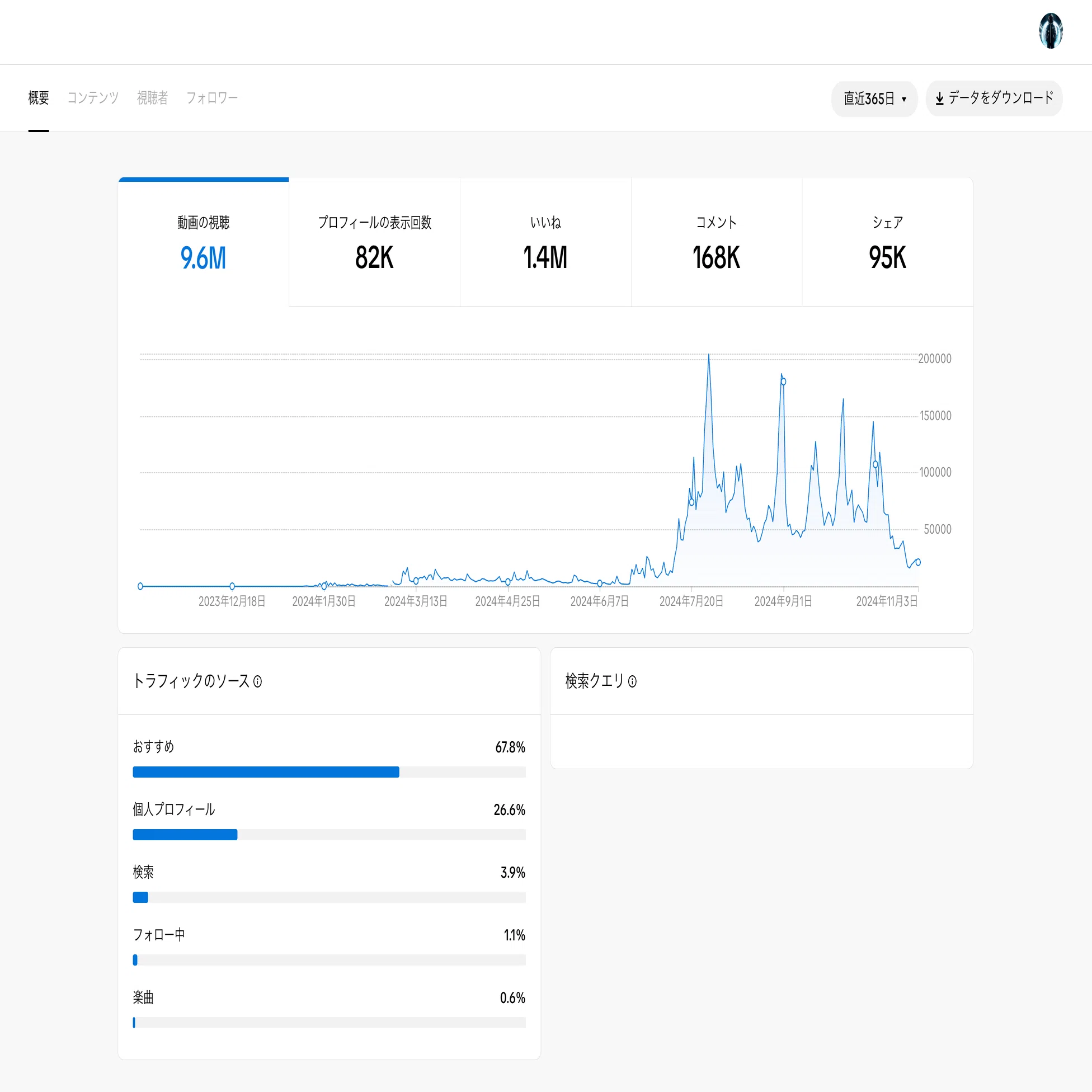
Task: Click the first data point at chart start
Action: coord(140,586)
